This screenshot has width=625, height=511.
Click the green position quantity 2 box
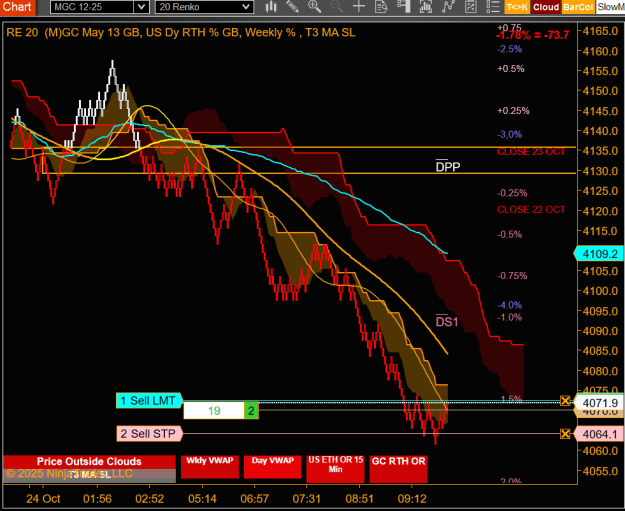pos(251,411)
